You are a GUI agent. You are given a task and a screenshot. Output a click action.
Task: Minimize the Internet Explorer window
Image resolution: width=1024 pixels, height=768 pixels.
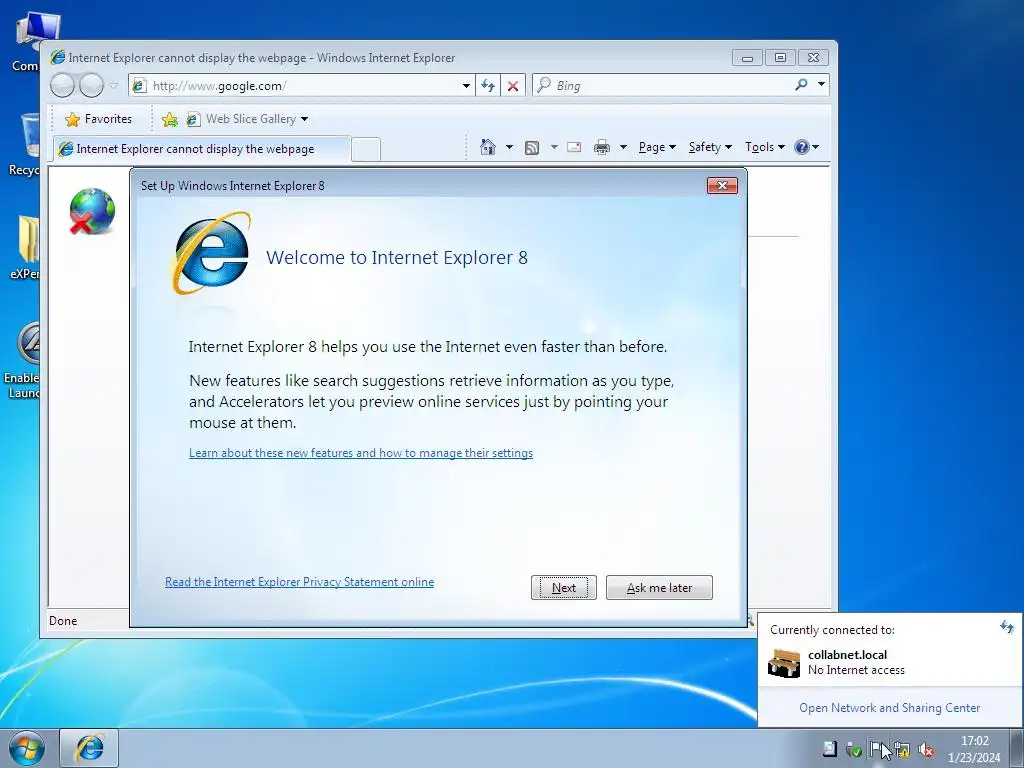(747, 58)
